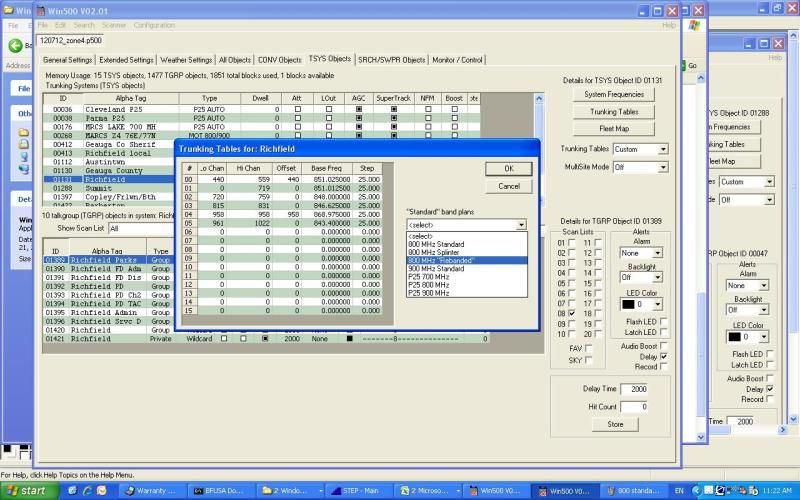Select the Richfield FD Adm talkgroup row
The height and width of the screenshot is (500, 800).
pyautogui.click(x=109, y=269)
